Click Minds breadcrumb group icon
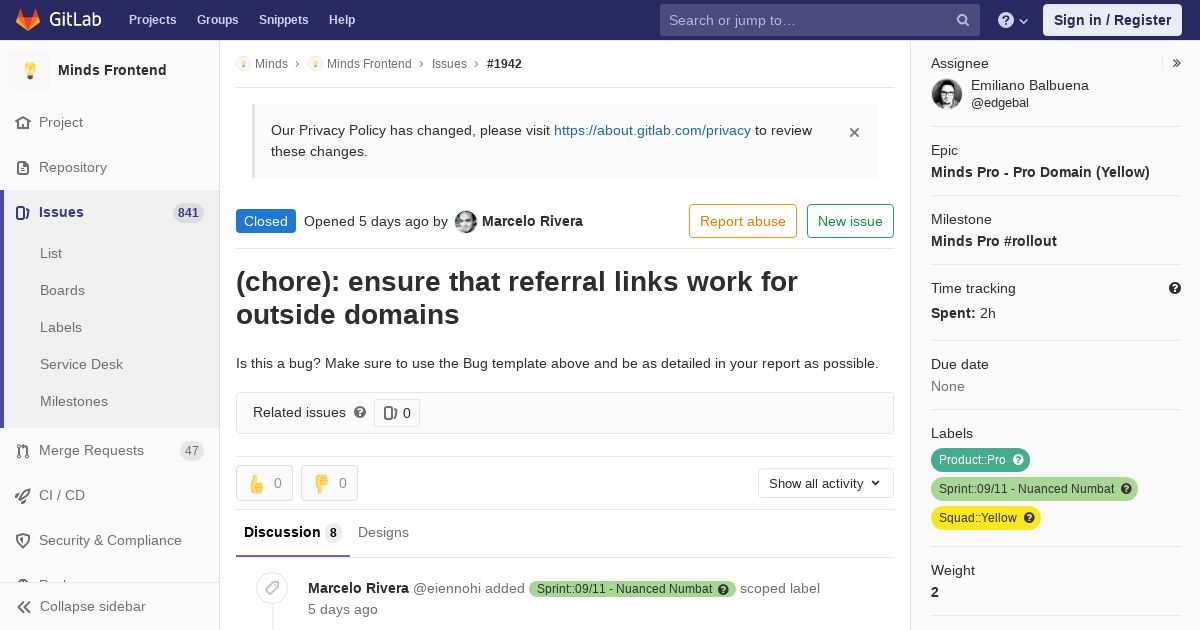This screenshot has height=630, width=1200. point(243,63)
